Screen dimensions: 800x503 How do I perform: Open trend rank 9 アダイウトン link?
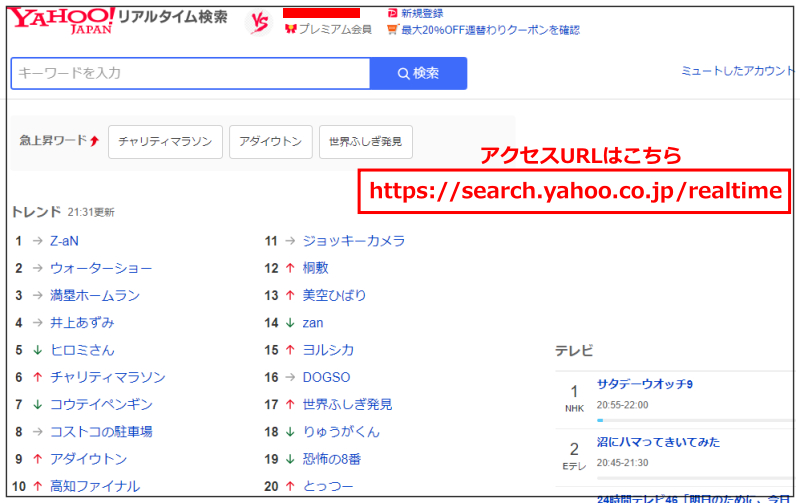pyautogui.click(x=88, y=459)
